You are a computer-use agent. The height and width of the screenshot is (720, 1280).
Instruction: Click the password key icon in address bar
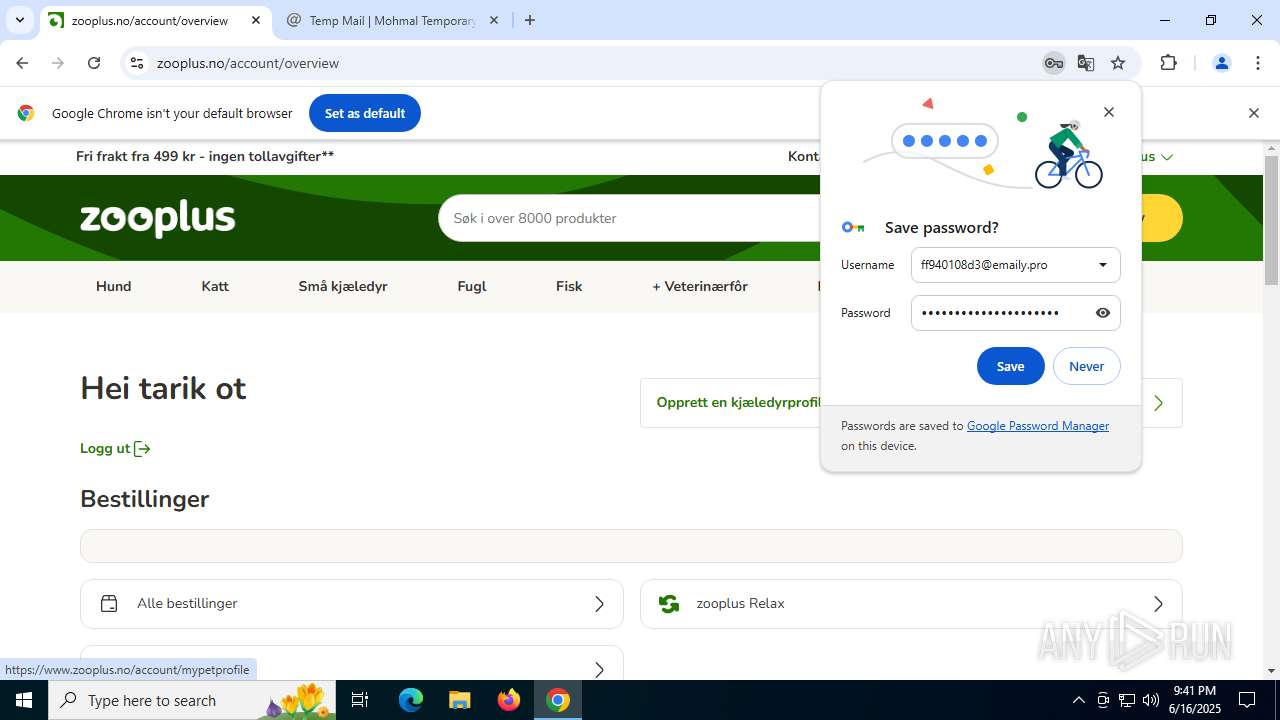click(1053, 63)
